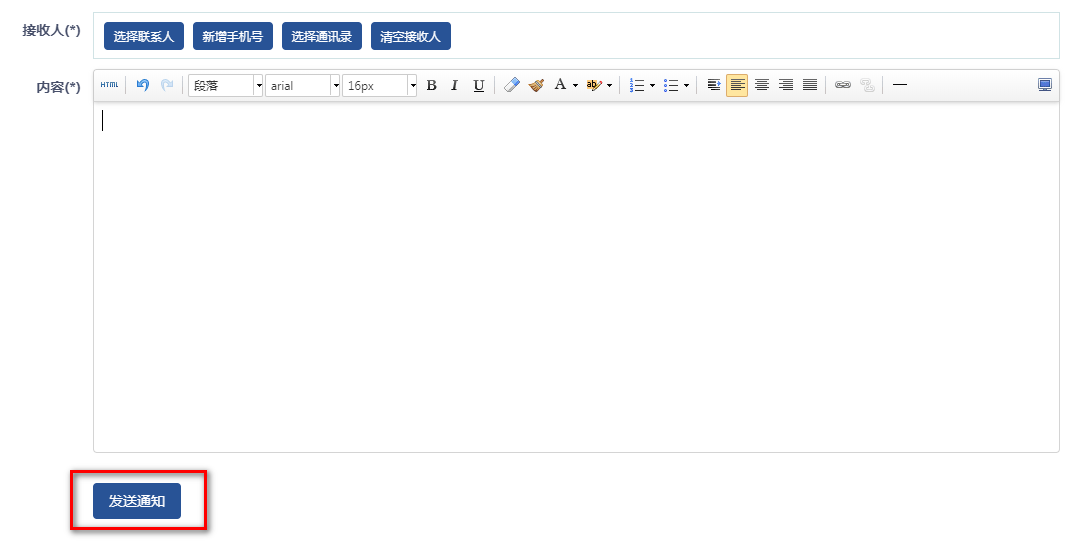Undo the last edit
The image size is (1066, 554).
pos(143,85)
